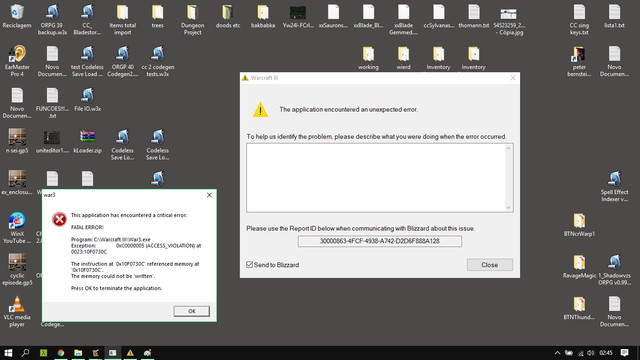
Task: Switch to the Warcraft III warning taskbar item
Action: coord(130,353)
